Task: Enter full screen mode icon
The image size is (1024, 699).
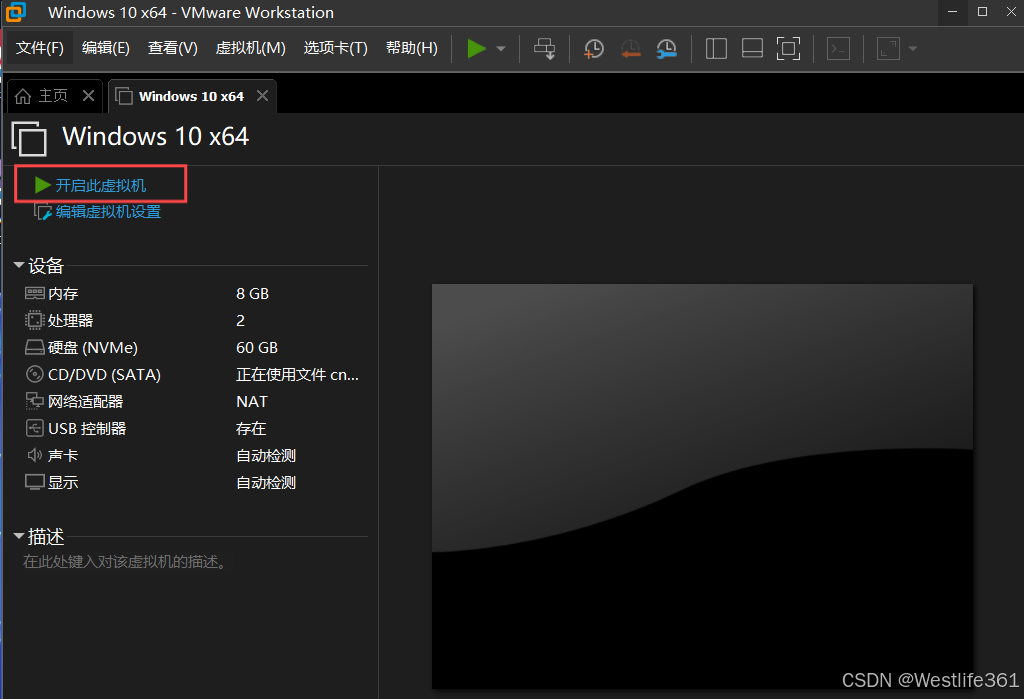Action: pos(788,48)
